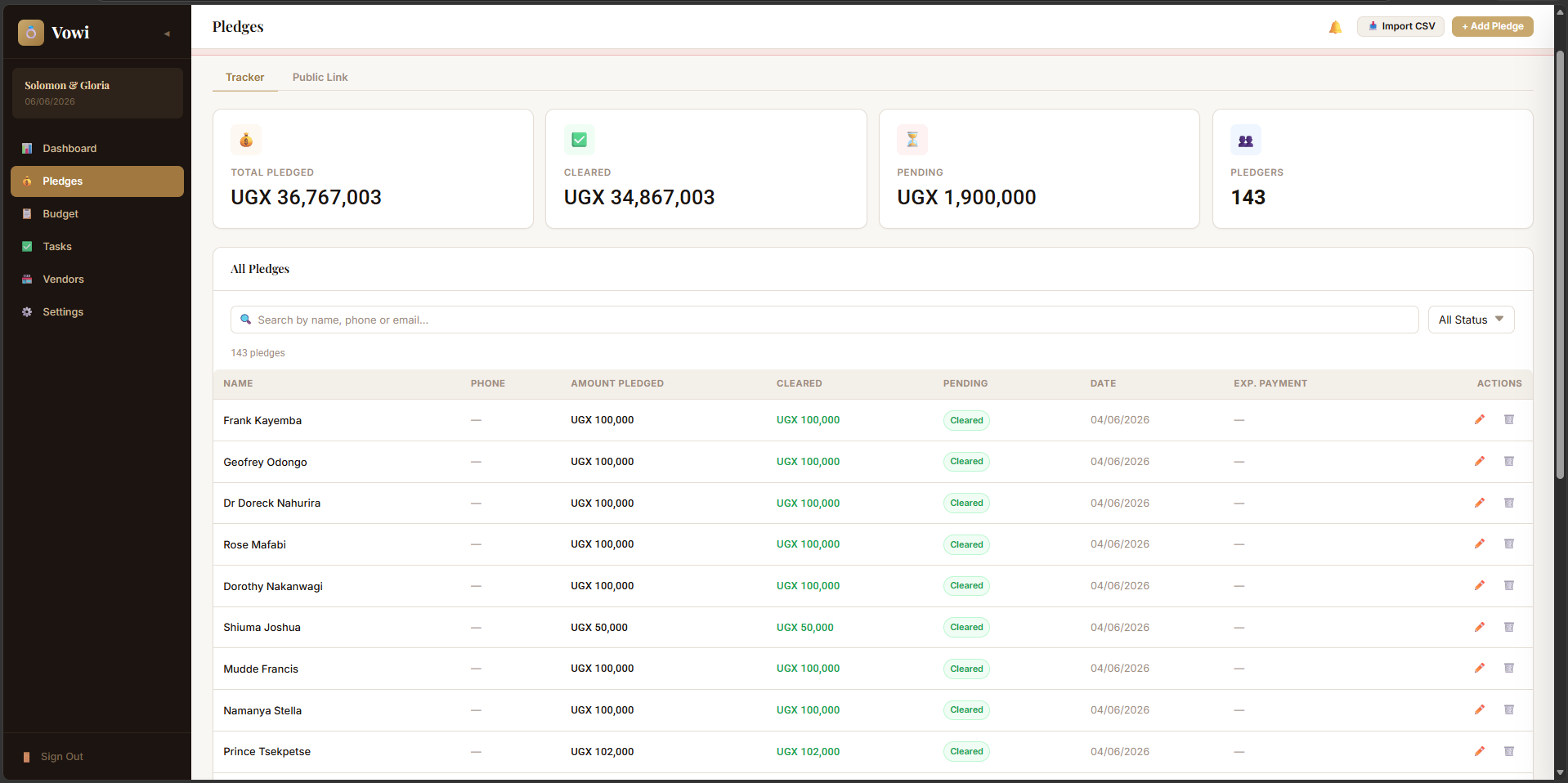Click the hourglass icon on Pending card
Viewport: 1568px width, 783px height.
tap(912, 140)
